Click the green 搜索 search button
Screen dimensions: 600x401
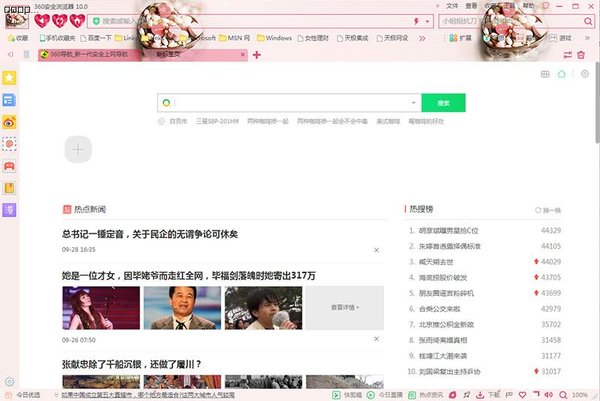[443, 103]
